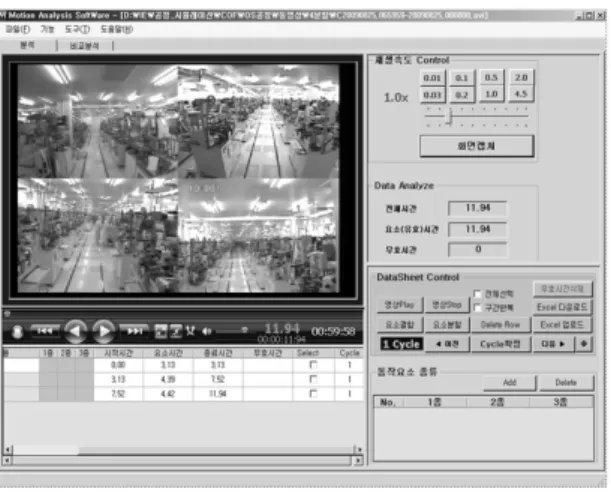This screenshot has width=611, height=492.
Task: Click the round reverse-play arrow button
Action: pyautogui.click(x=76, y=331)
